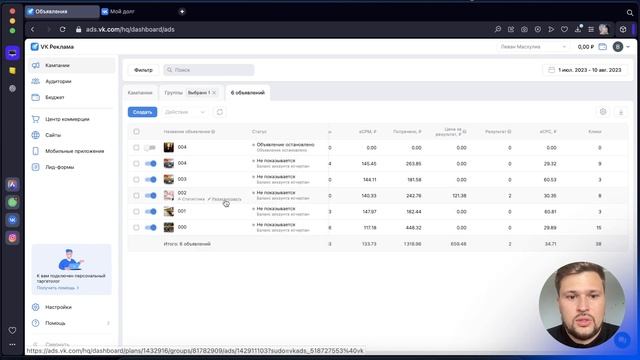Switch to Кампании tab
Screen dimensions: 640x360
[x=140, y=93]
